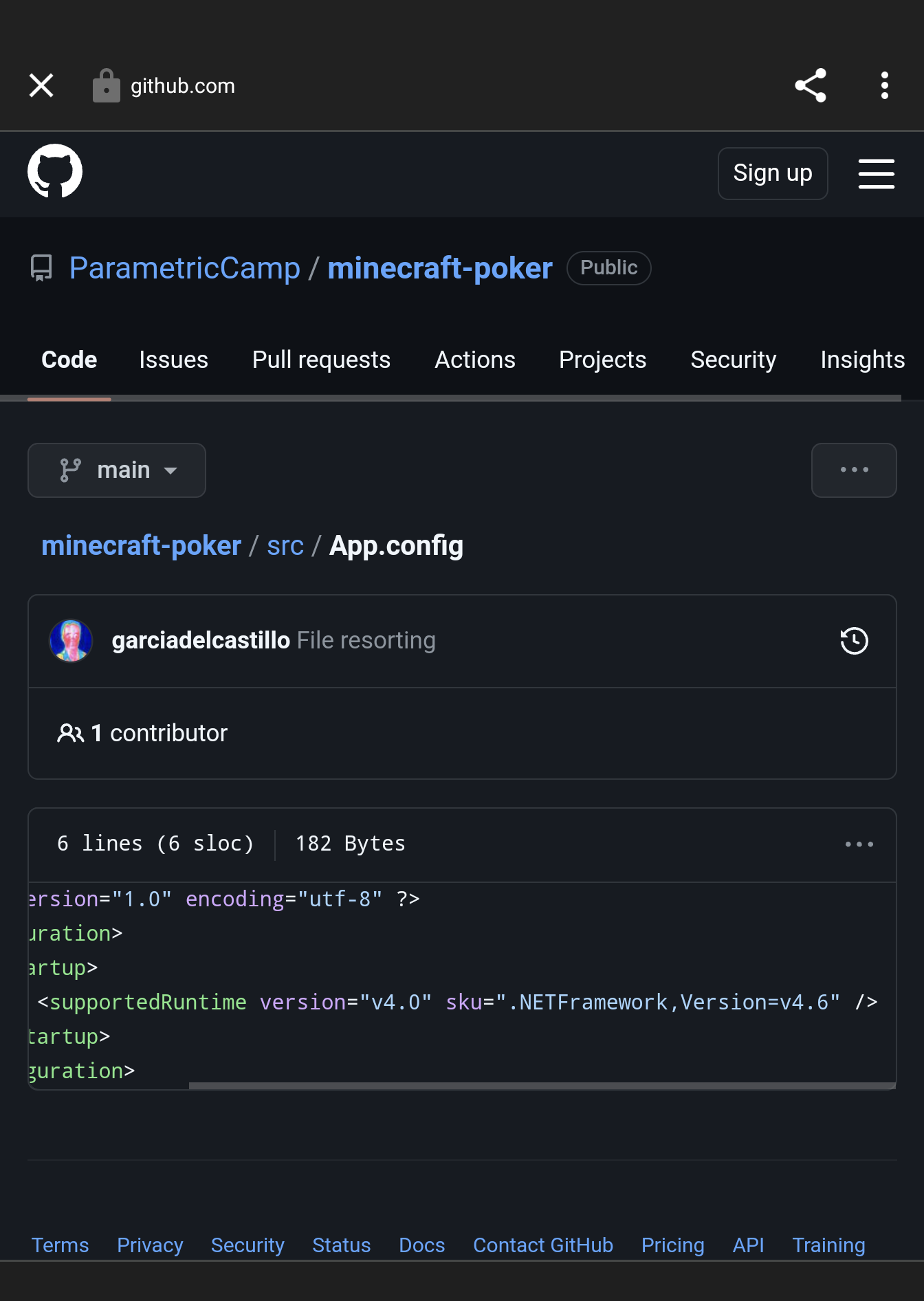Open file actions ellipsis next to 182 Bytes
Screen dimensions: 924x1301
pyautogui.click(x=859, y=844)
